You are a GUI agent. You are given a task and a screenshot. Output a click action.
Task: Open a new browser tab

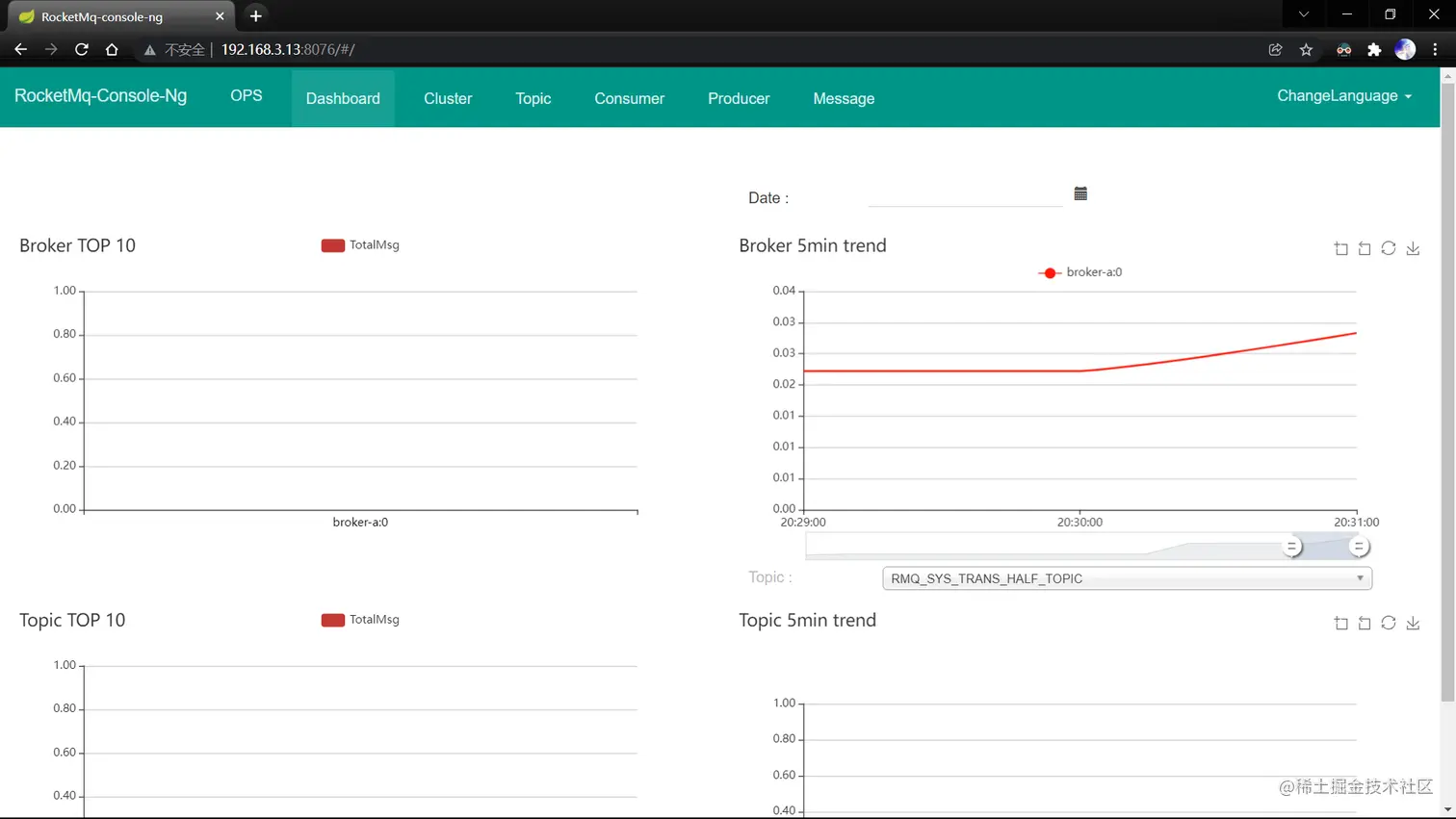[255, 16]
